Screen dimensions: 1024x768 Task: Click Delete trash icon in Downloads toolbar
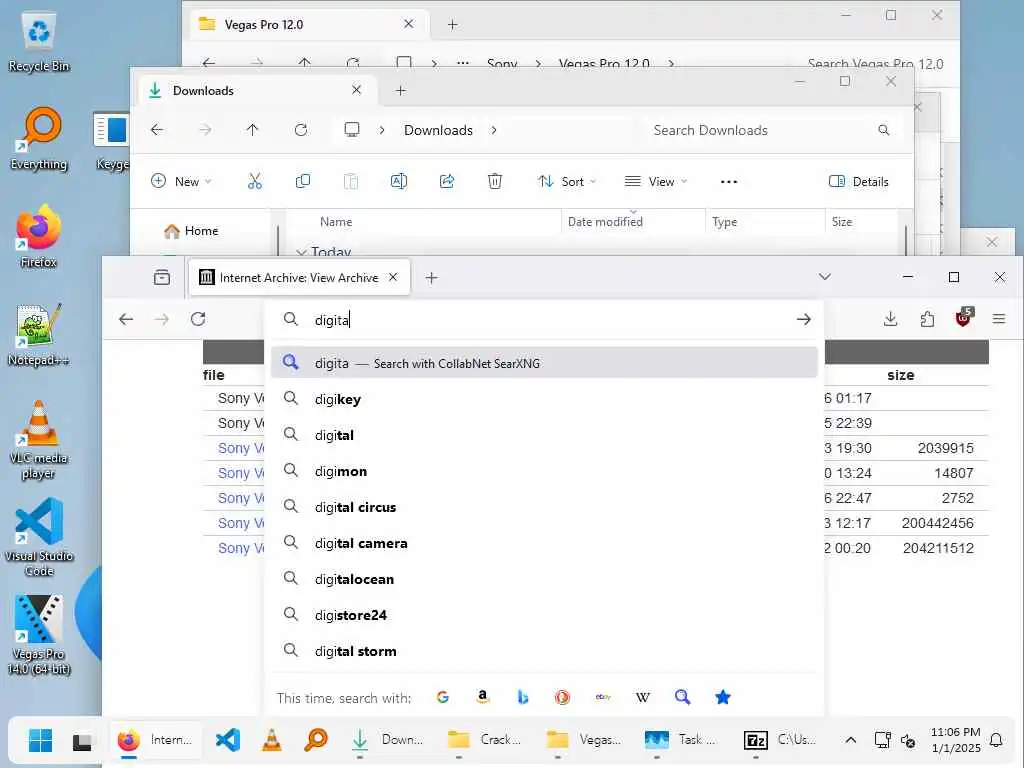(495, 182)
